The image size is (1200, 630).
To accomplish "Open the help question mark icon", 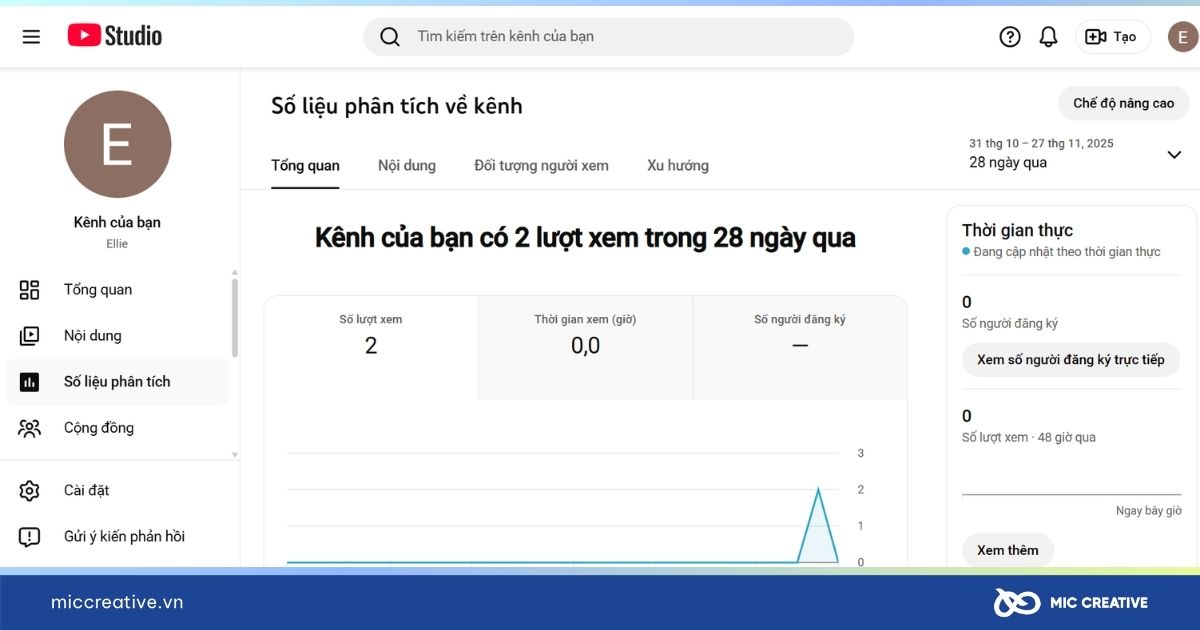I will tap(1009, 35).
